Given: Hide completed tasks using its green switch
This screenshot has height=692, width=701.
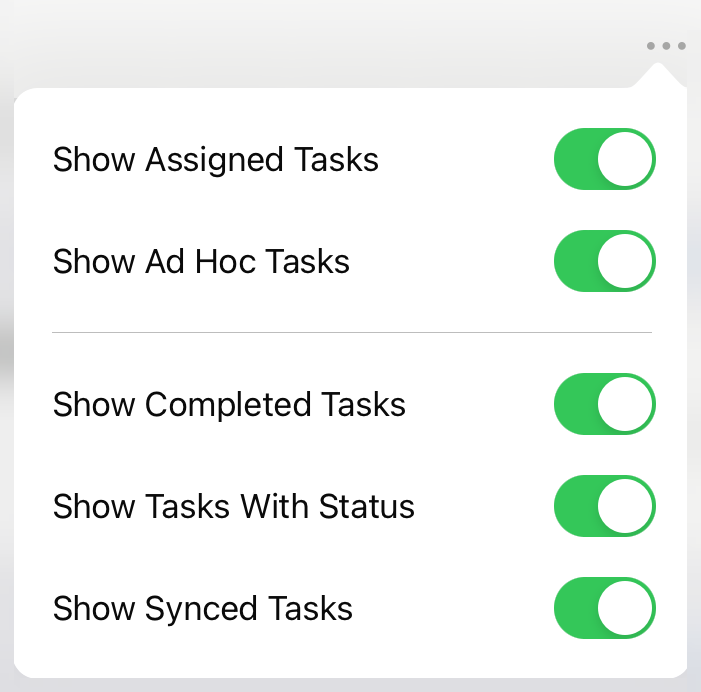Looking at the screenshot, I should (x=604, y=404).
